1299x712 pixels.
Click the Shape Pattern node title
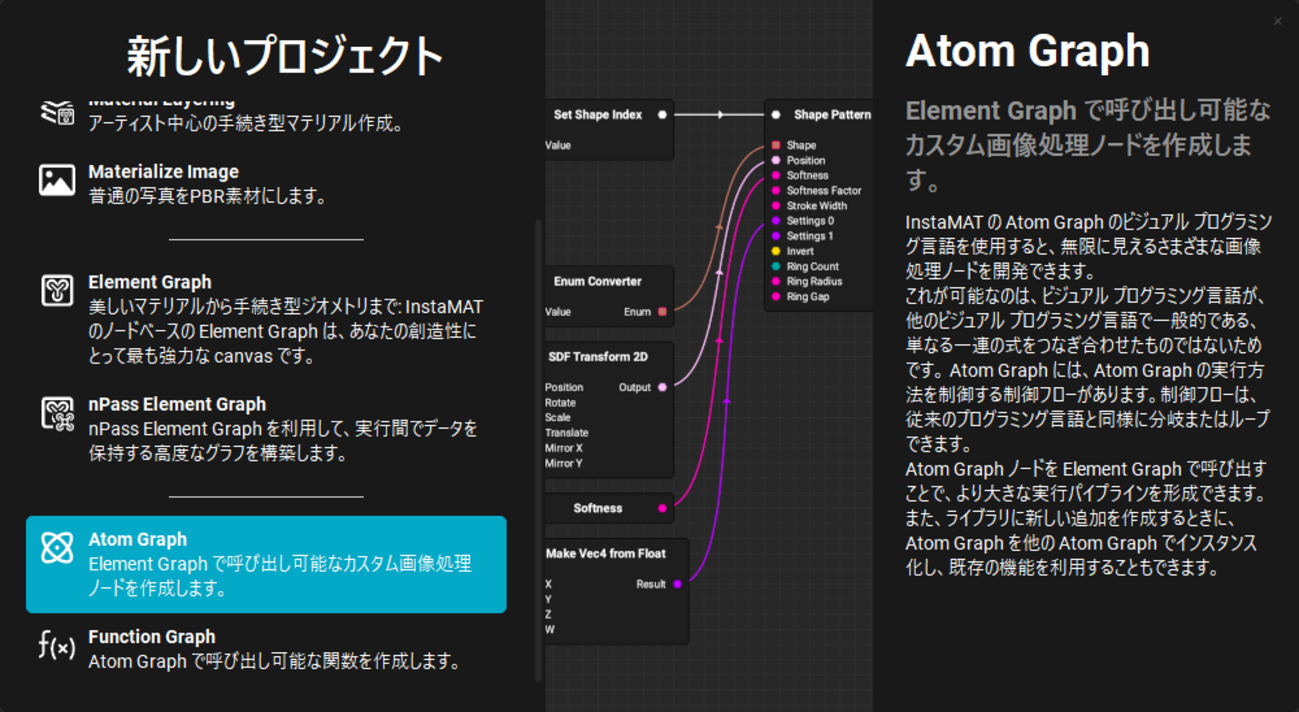tap(832, 115)
